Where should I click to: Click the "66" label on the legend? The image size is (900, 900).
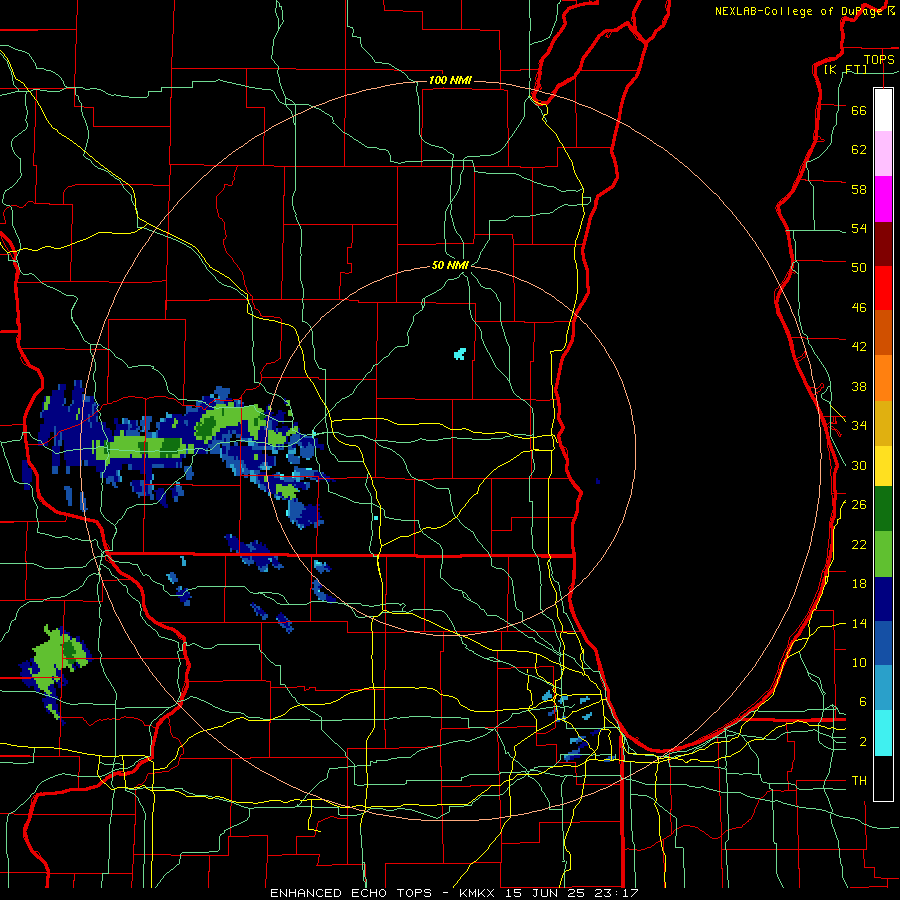pyautogui.click(x=859, y=110)
